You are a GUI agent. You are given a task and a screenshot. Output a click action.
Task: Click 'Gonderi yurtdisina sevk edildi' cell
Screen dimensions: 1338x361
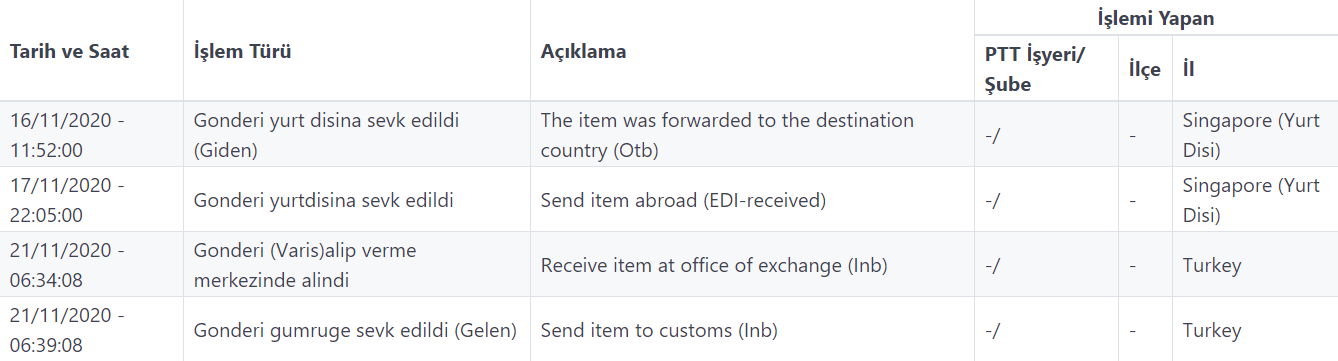[324, 200]
